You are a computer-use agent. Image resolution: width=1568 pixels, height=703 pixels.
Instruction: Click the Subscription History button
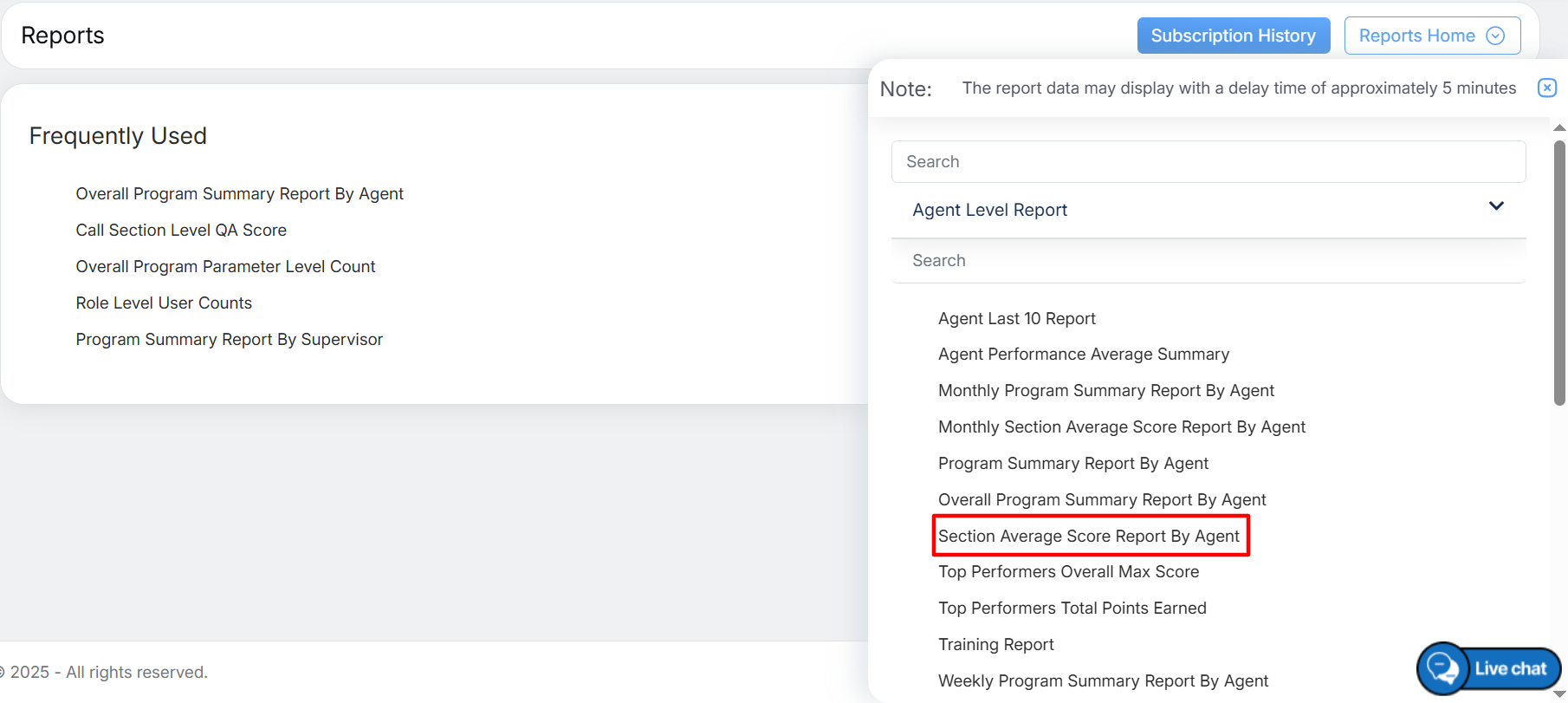point(1233,36)
